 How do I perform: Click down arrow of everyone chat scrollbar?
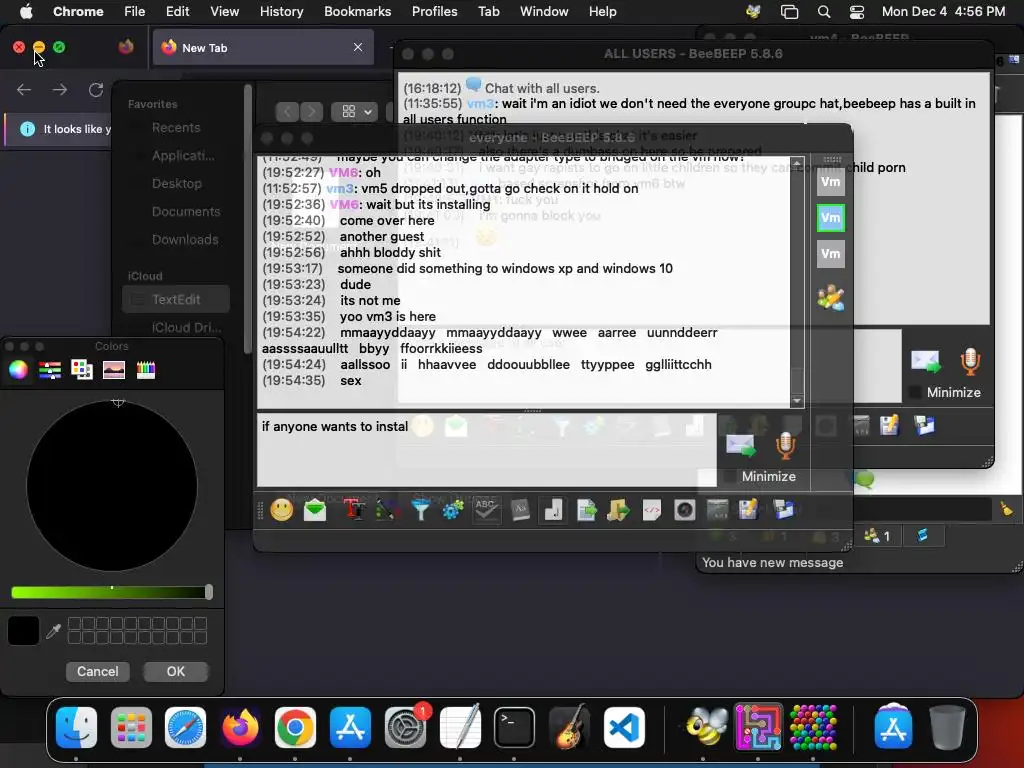797,401
